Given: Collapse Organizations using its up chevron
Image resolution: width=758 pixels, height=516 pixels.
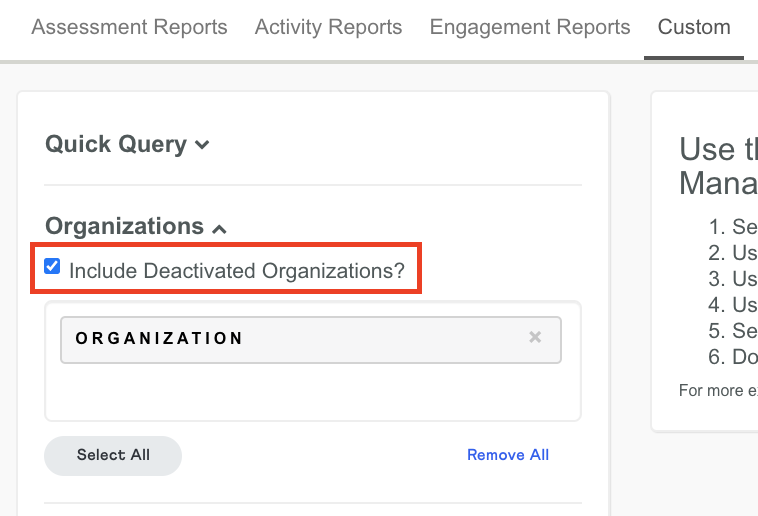Looking at the screenshot, I should point(220,229).
